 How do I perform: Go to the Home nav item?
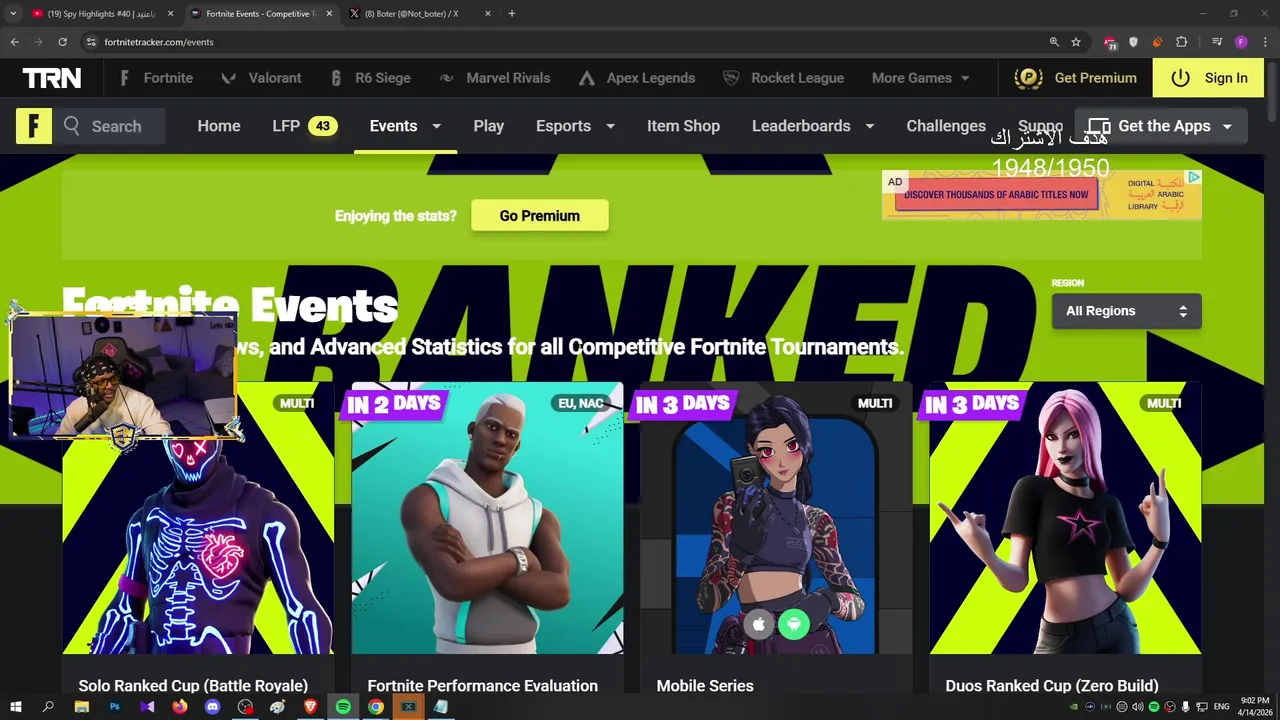219,126
